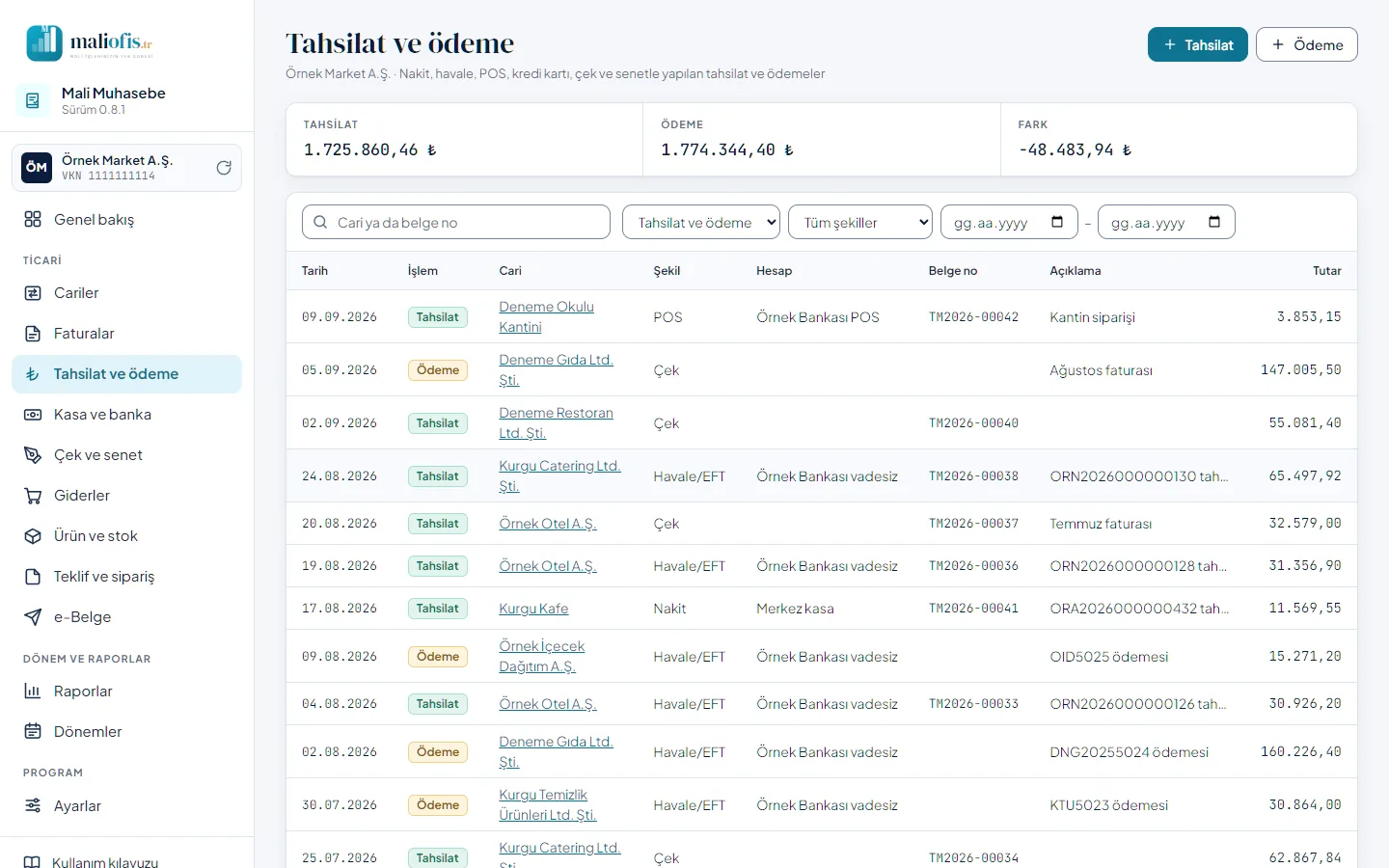The height and width of the screenshot is (868, 1389).
Task: Click the e-Belge paper plane icon
Action: (x=33, y=617)
